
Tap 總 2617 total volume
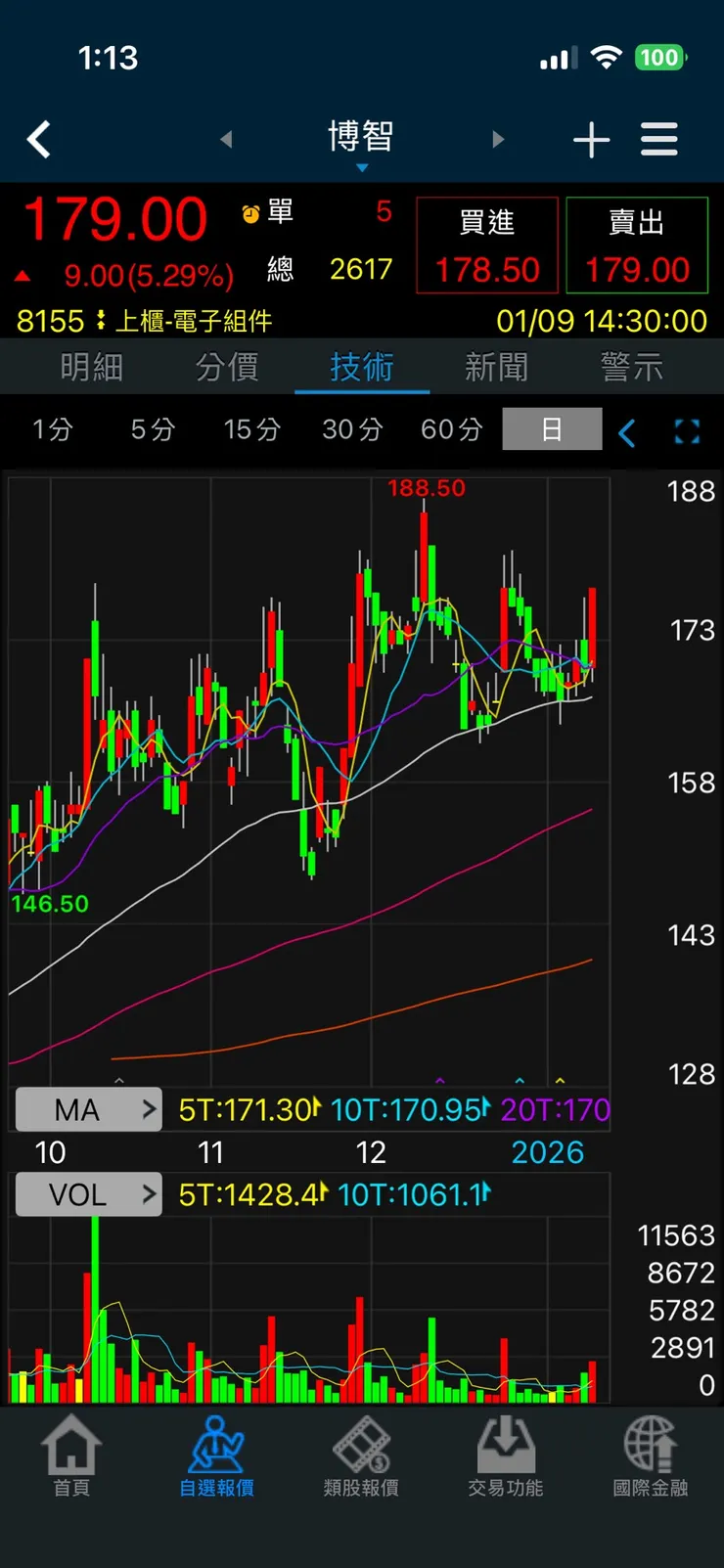330,269
